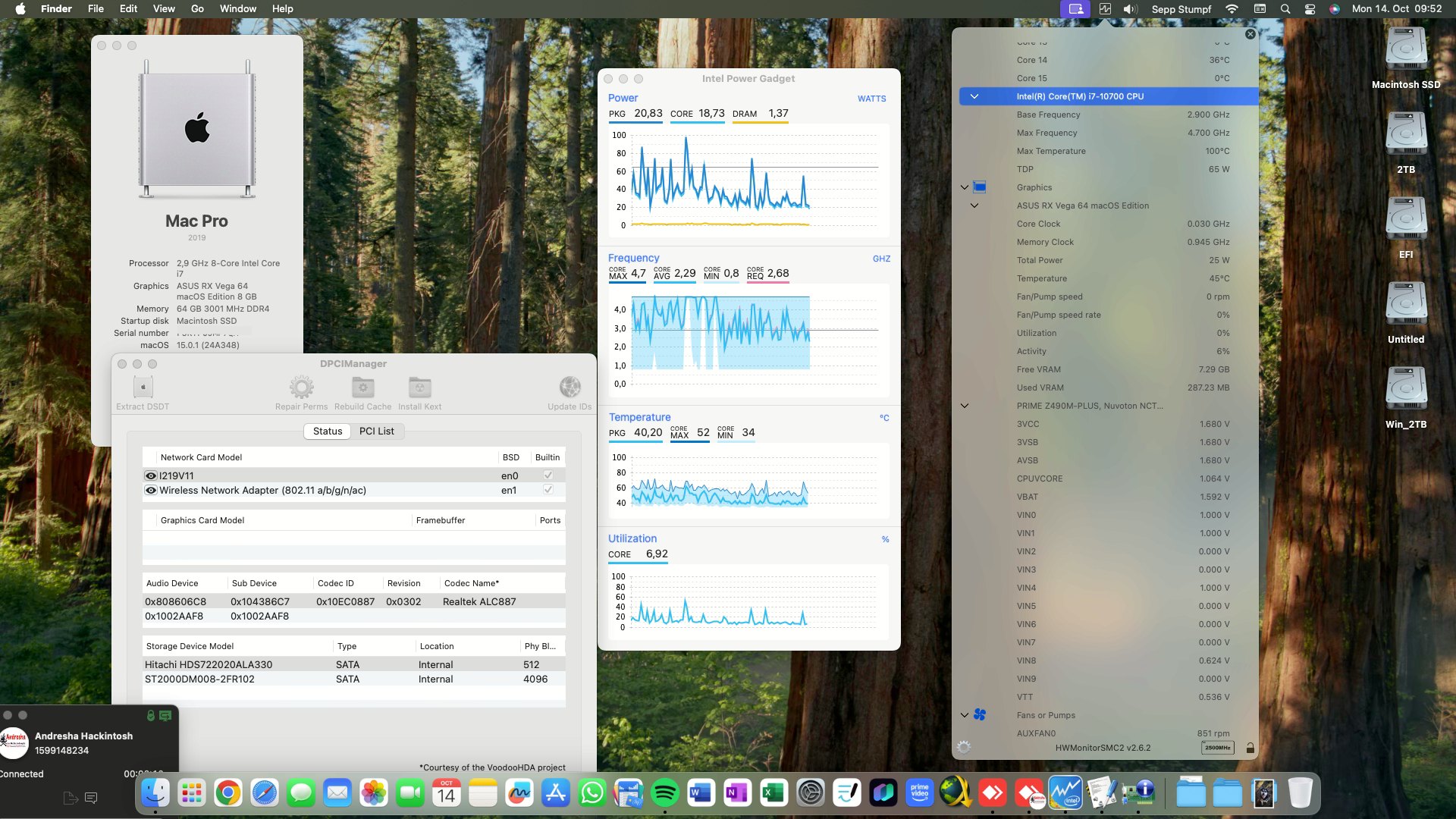Click the Connected status in AnyDesk window

coord(22,773)
